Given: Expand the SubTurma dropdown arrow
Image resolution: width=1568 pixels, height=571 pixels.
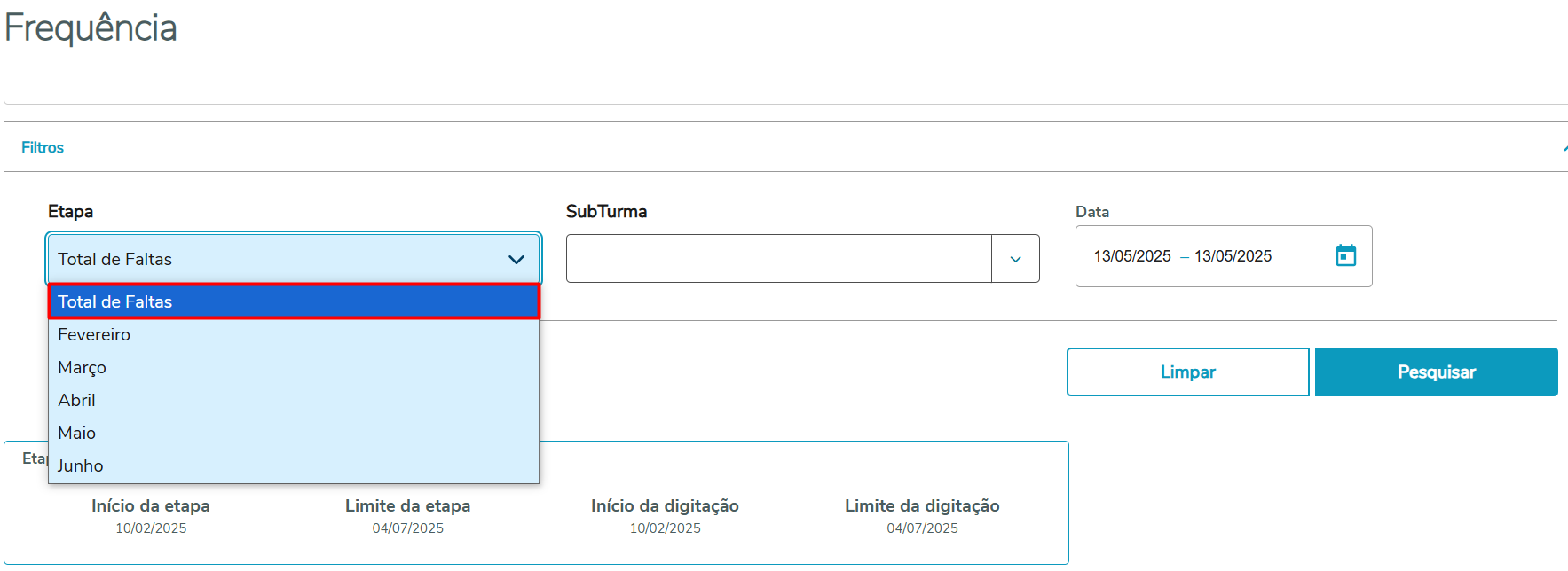Looking at the screenshot, I should pyautogui.click(x=1015, y=259).
